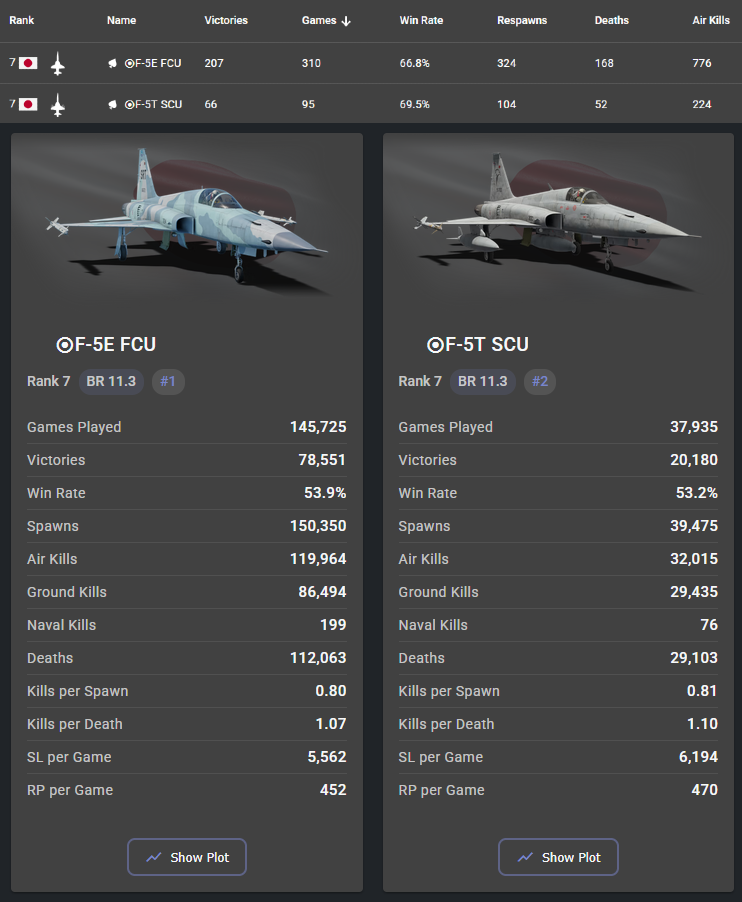Sort the table by Victories column
Screen dimensions: 742x902
[x=226, y=20]
